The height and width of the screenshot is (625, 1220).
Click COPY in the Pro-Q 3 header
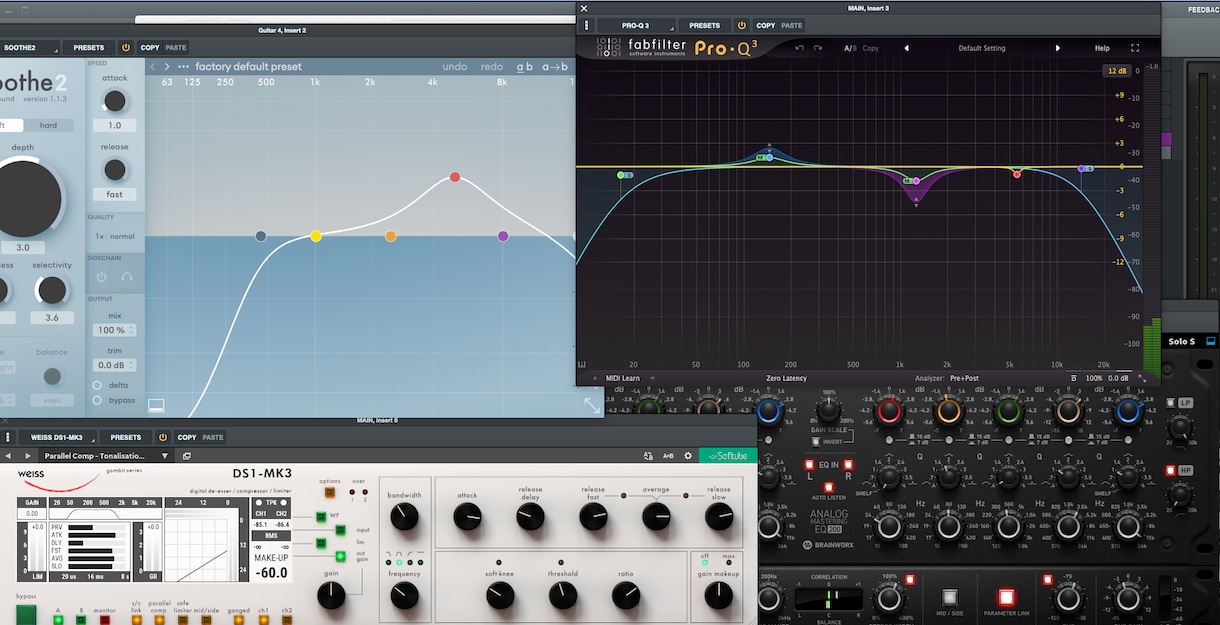766,25
